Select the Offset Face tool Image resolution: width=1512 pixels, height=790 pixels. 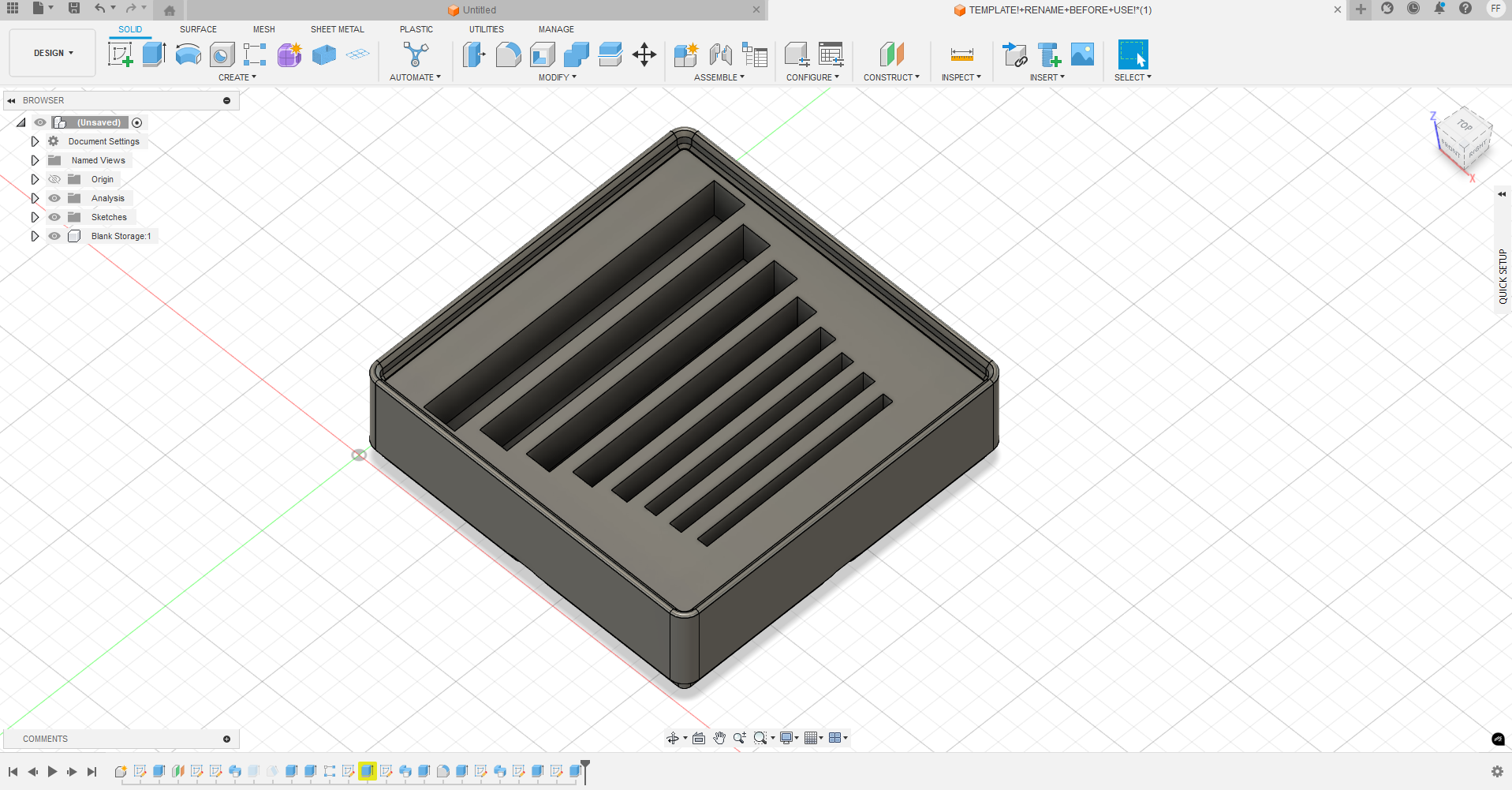tap(610, 54)
